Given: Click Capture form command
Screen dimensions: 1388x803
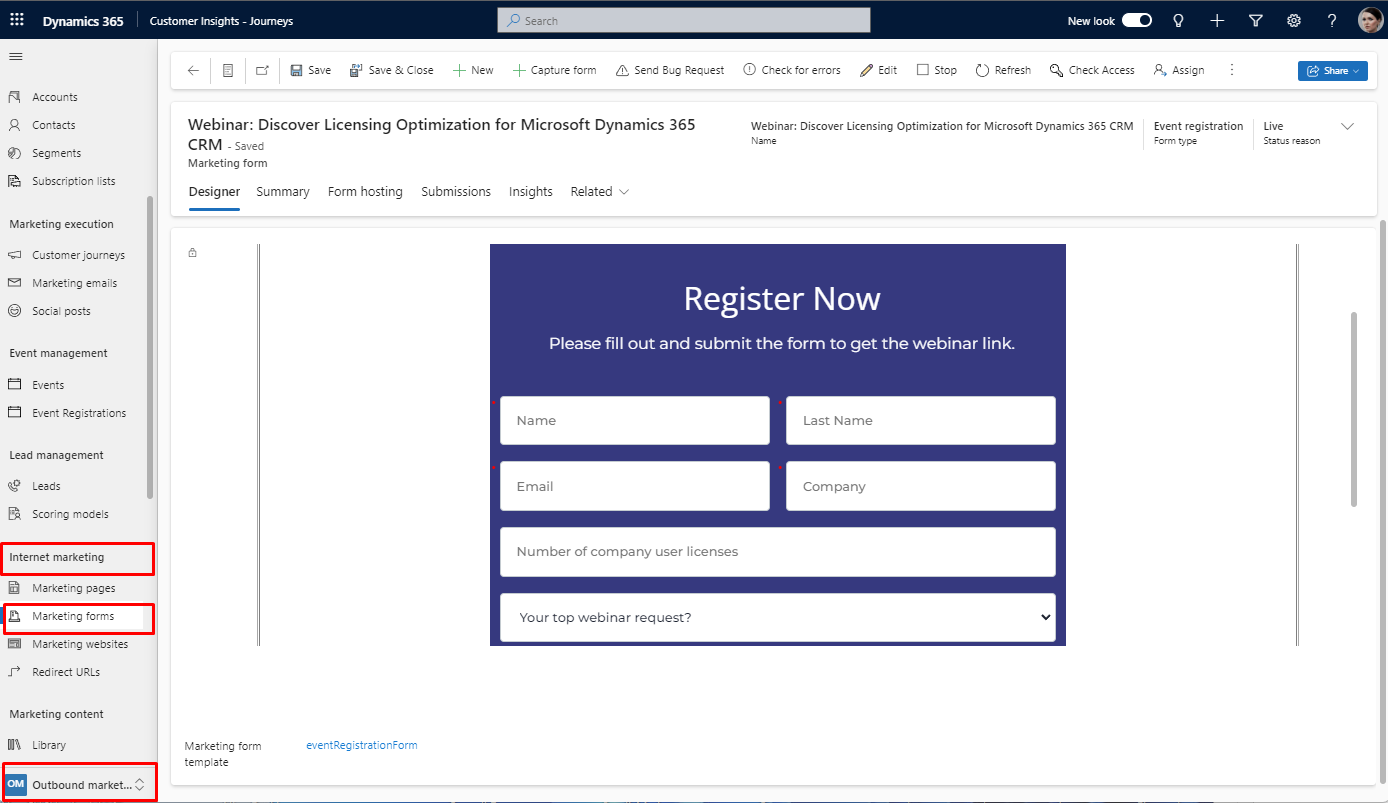Looking at the screenshot, I should [554, 70].
